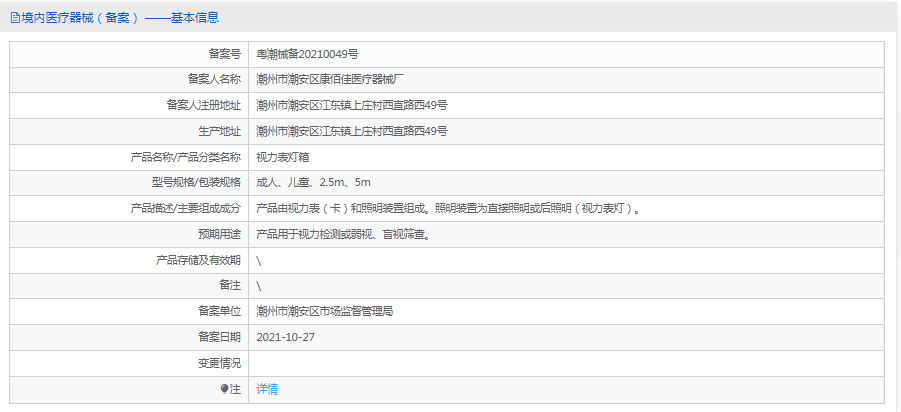Select 产品用于视力检测或弱视、盲视筛查 text
901x412 pixels.
[x=343, y=234]
